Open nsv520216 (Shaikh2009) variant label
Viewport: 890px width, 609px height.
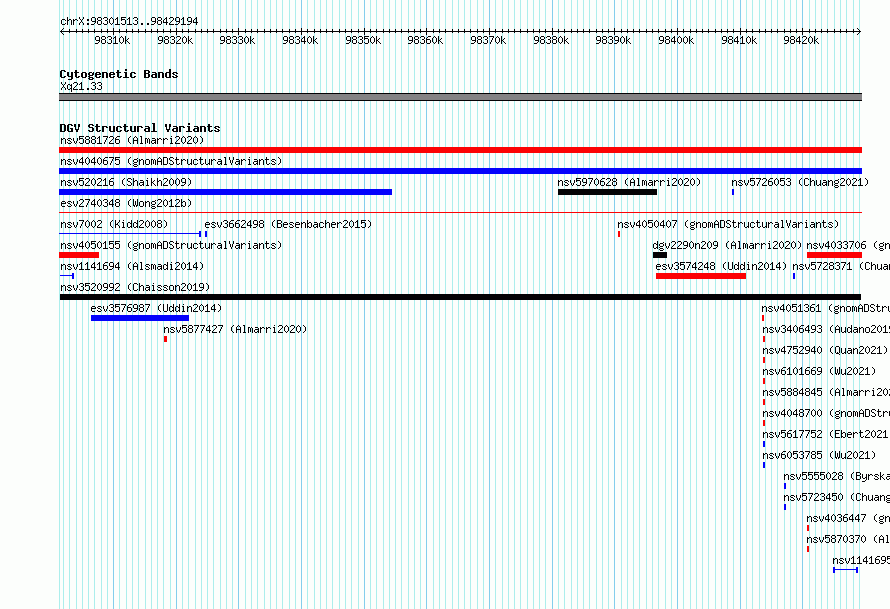[126, 182]
